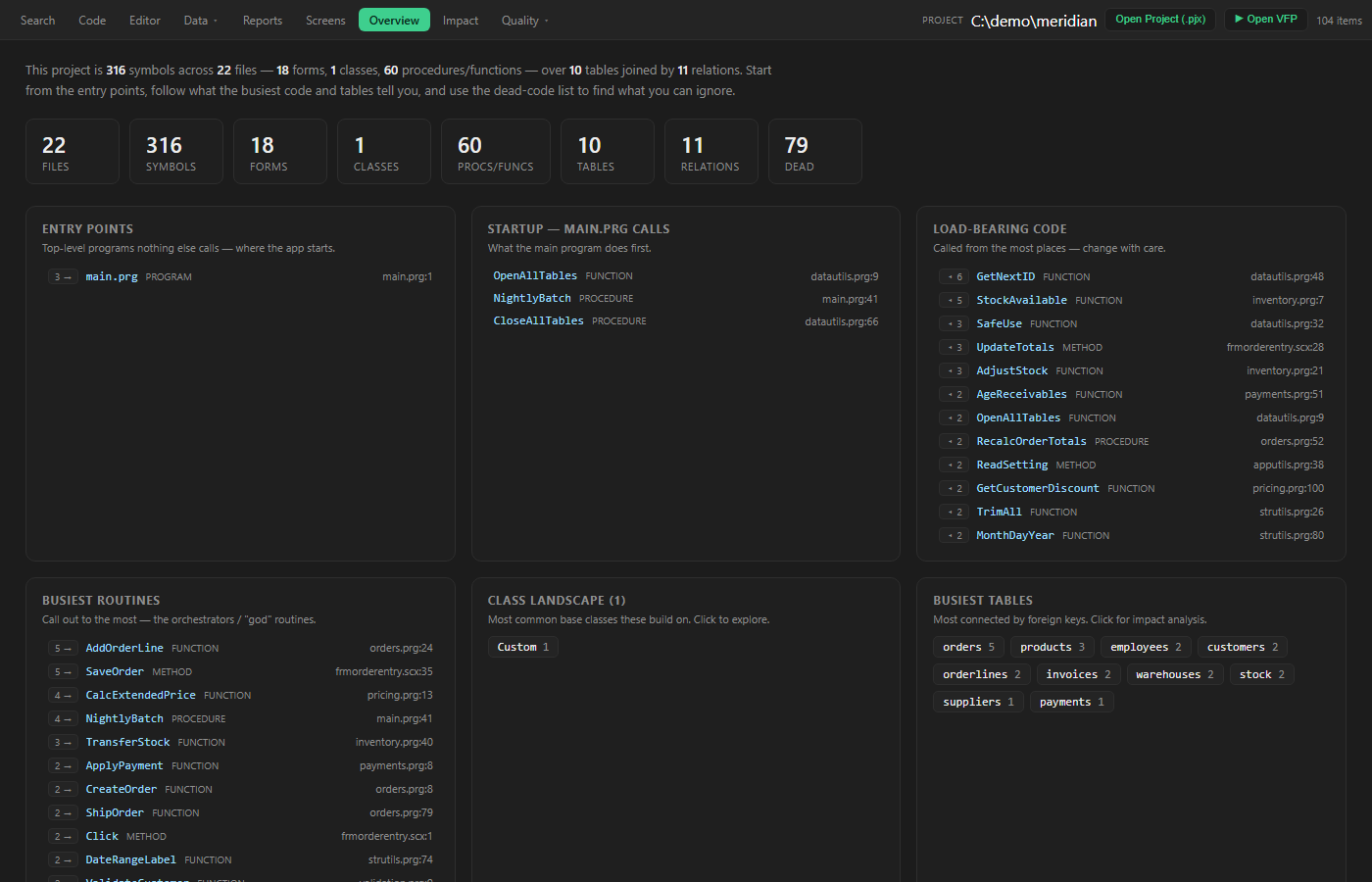Open impact analysis for orders table
The image size is (1372, 882).
(x=968, y=647)
